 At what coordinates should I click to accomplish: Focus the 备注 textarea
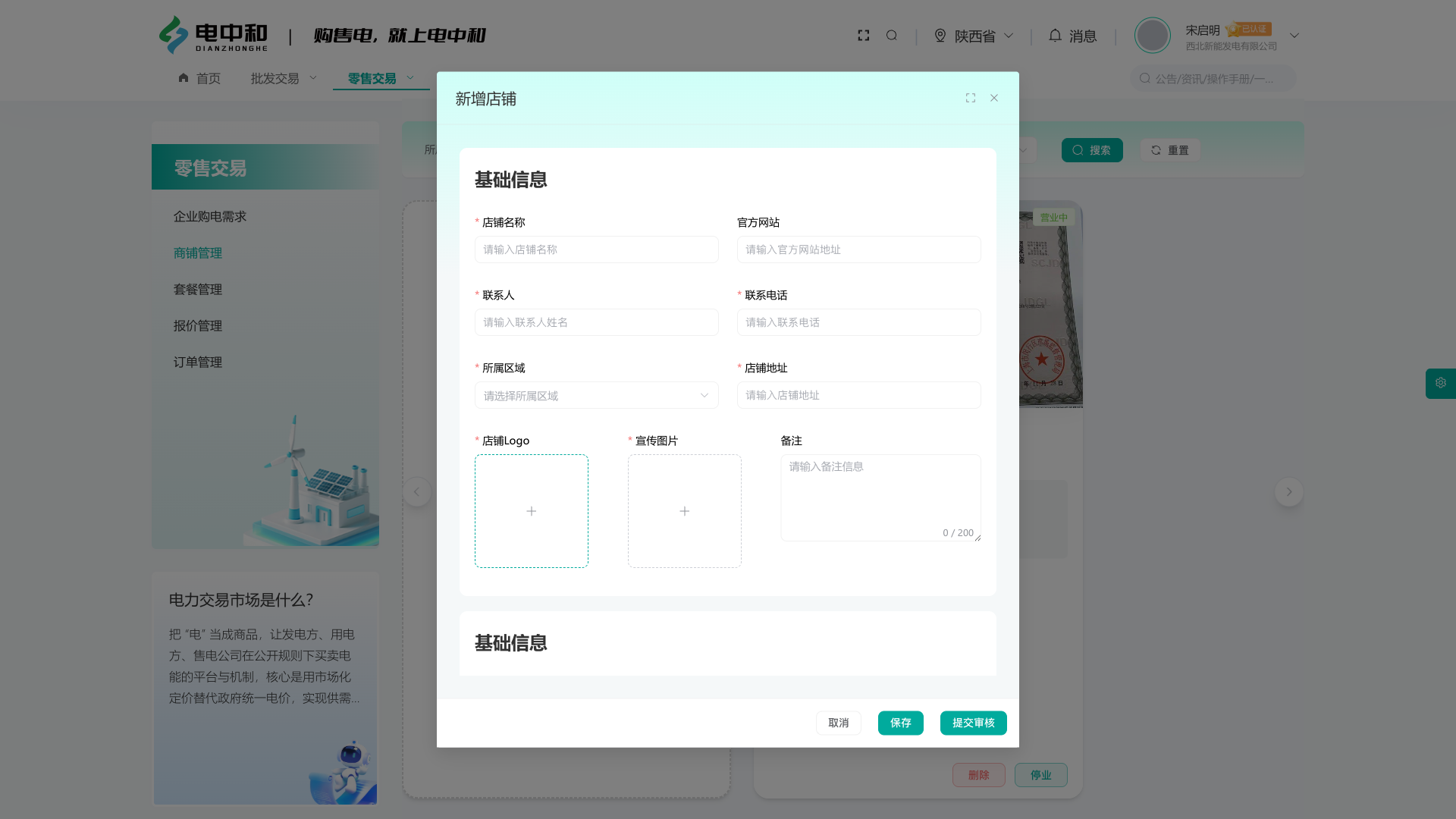881,497
